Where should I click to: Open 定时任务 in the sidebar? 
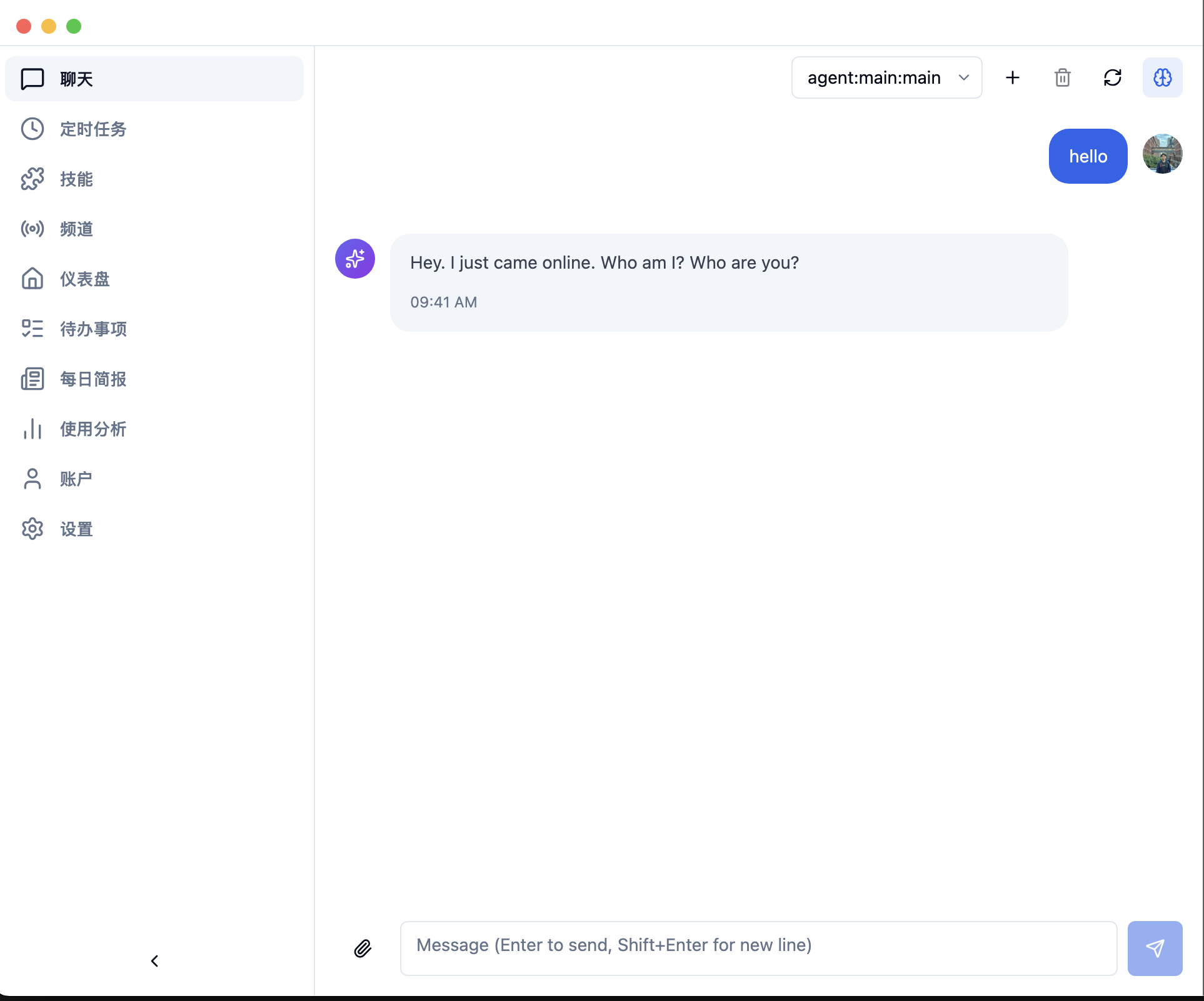click(93, 129)
